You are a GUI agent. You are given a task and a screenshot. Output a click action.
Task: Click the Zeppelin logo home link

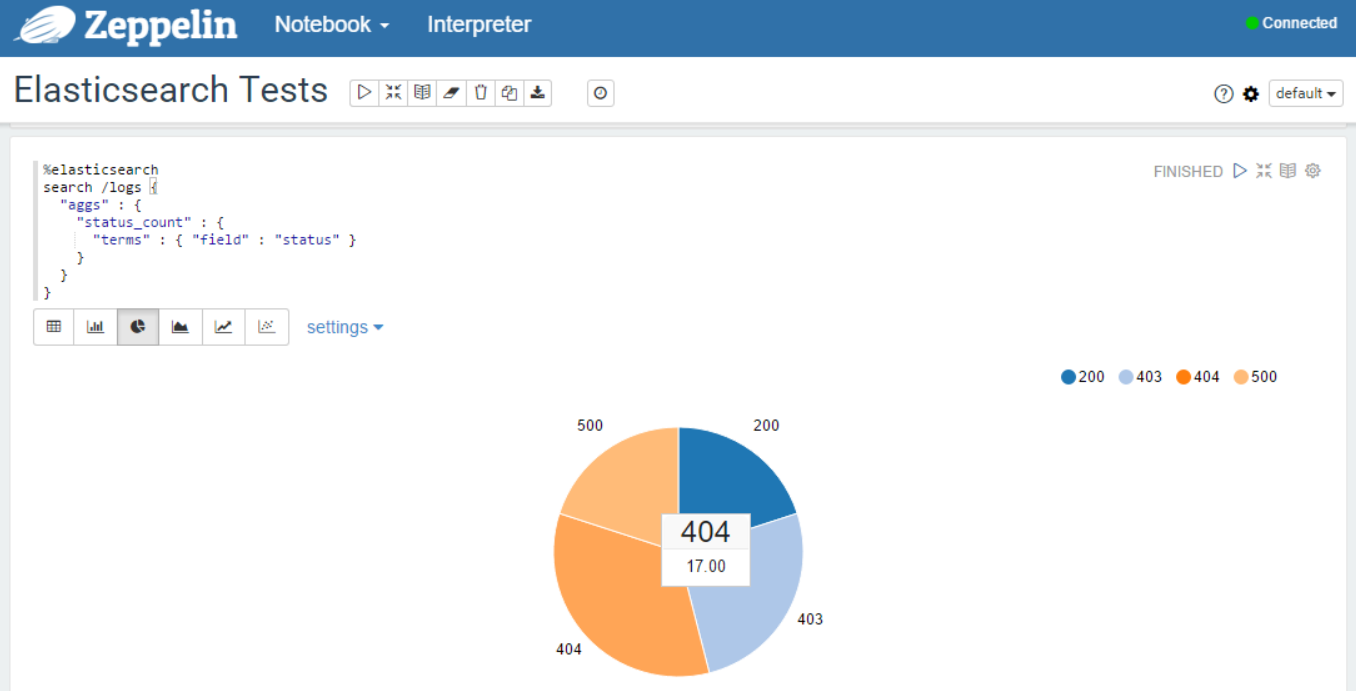point(126,26)
